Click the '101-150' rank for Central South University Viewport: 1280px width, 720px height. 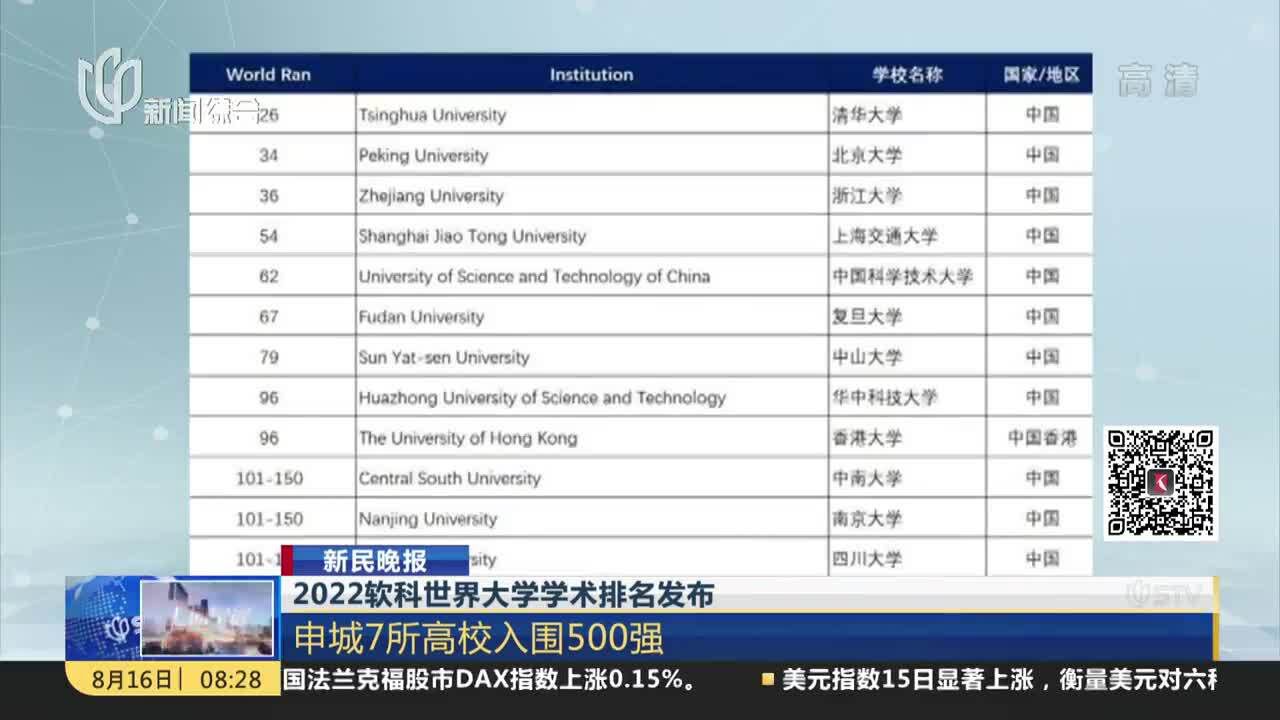click(x=269, y=479)
